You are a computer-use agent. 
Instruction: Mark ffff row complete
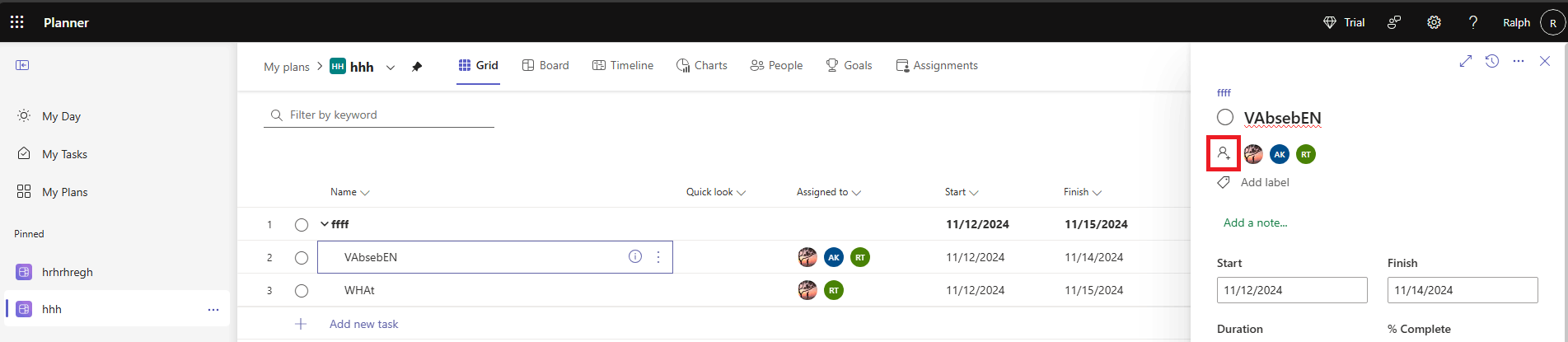302,225
